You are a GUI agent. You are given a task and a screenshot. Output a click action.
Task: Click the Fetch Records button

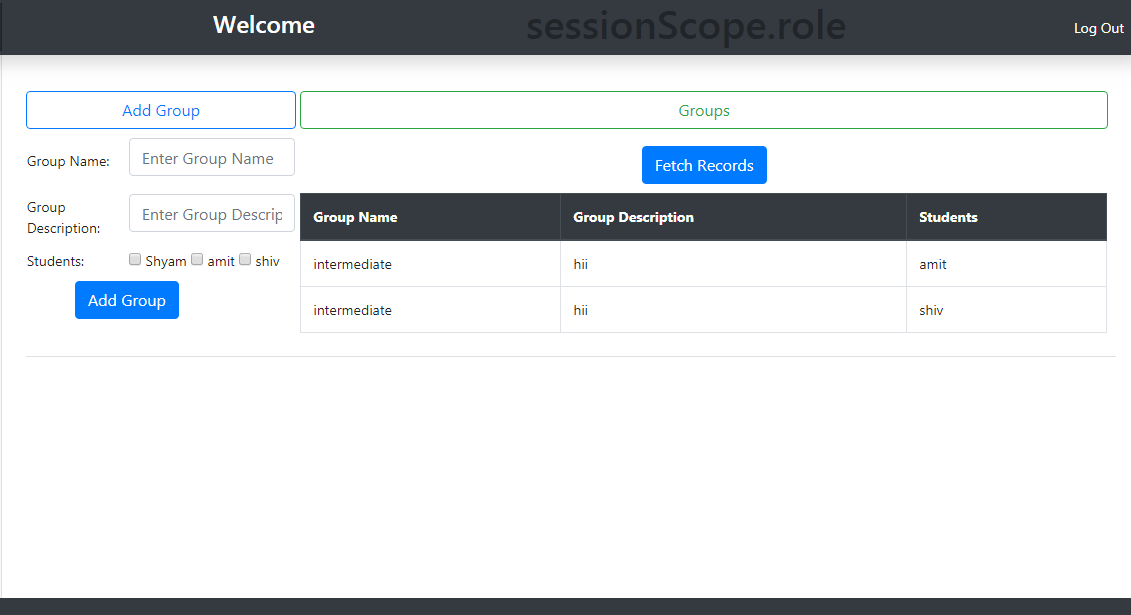pyautogui.click(x=704, y=165)
